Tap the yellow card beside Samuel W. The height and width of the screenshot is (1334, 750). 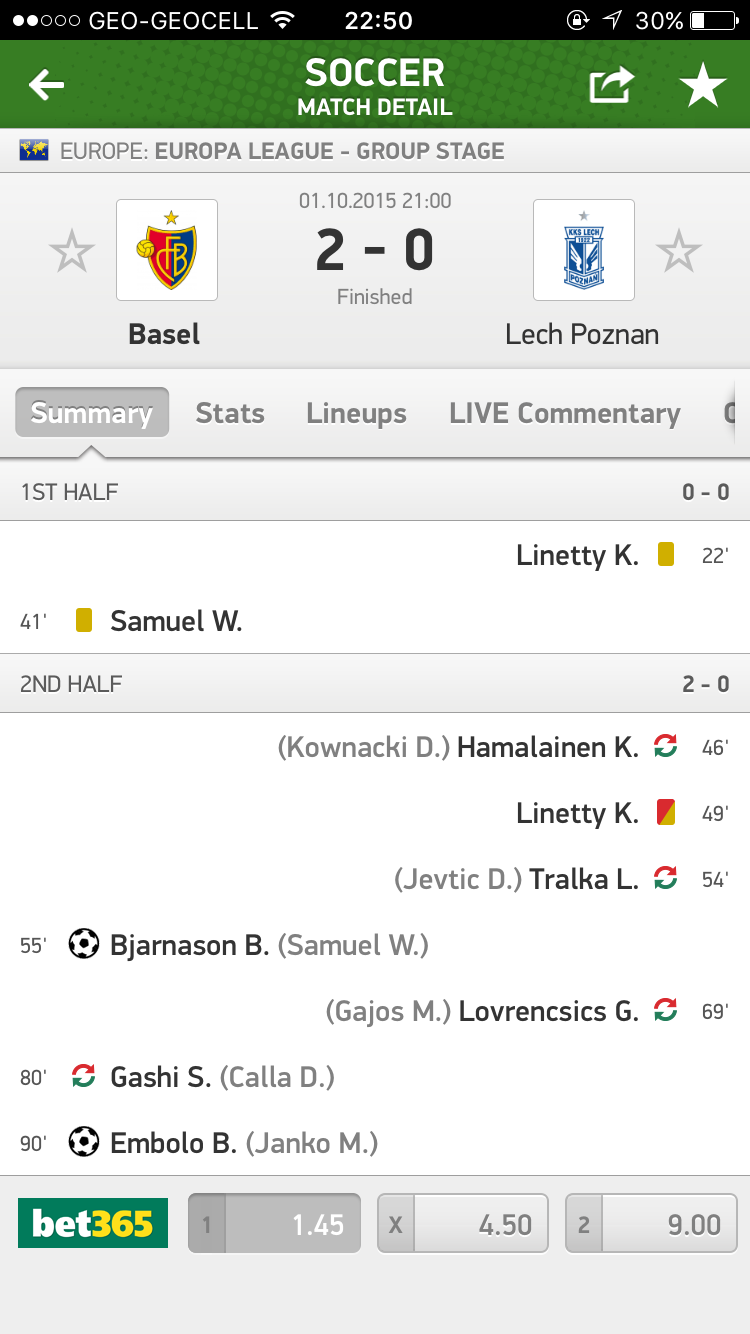(x=84, y=621)
